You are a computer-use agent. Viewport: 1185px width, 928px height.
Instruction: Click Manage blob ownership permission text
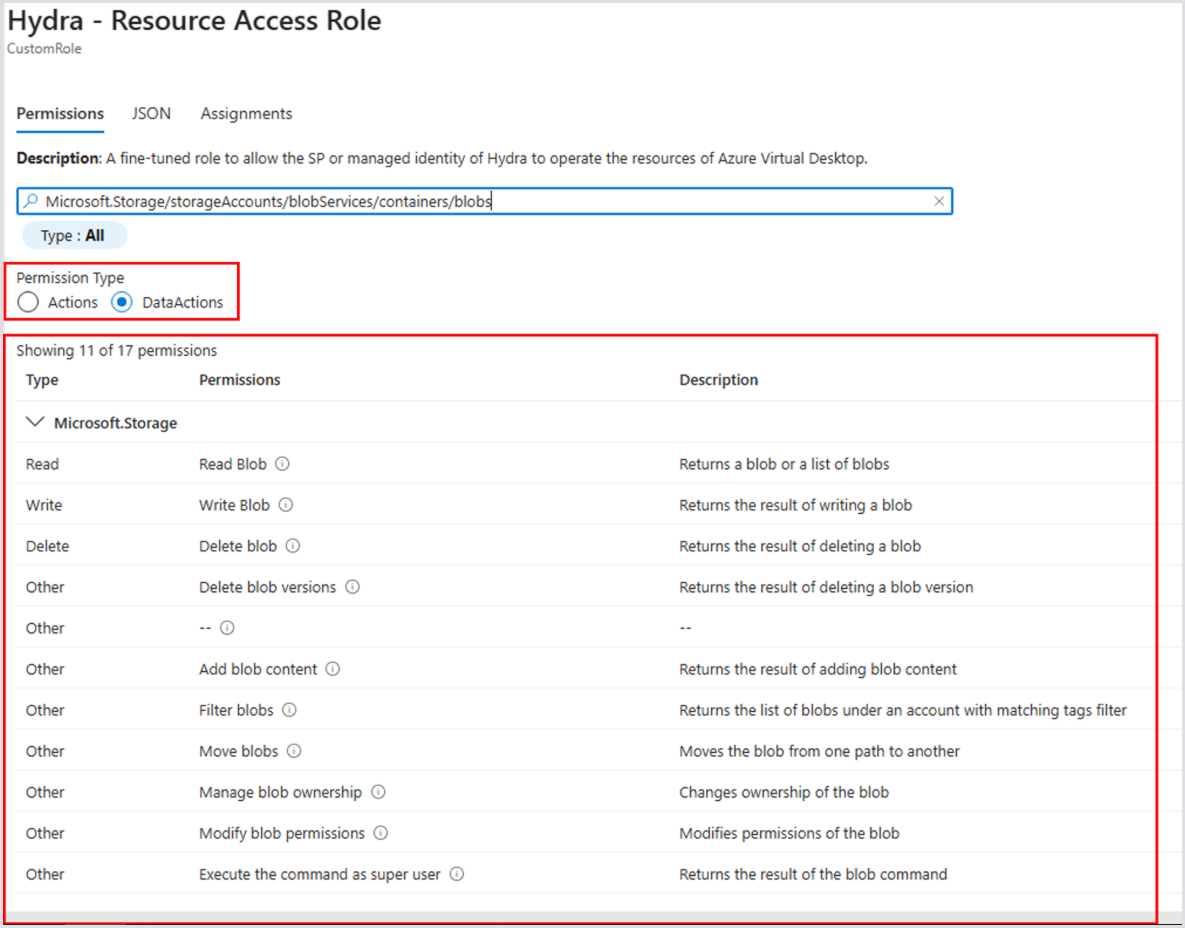pos(280,792)
